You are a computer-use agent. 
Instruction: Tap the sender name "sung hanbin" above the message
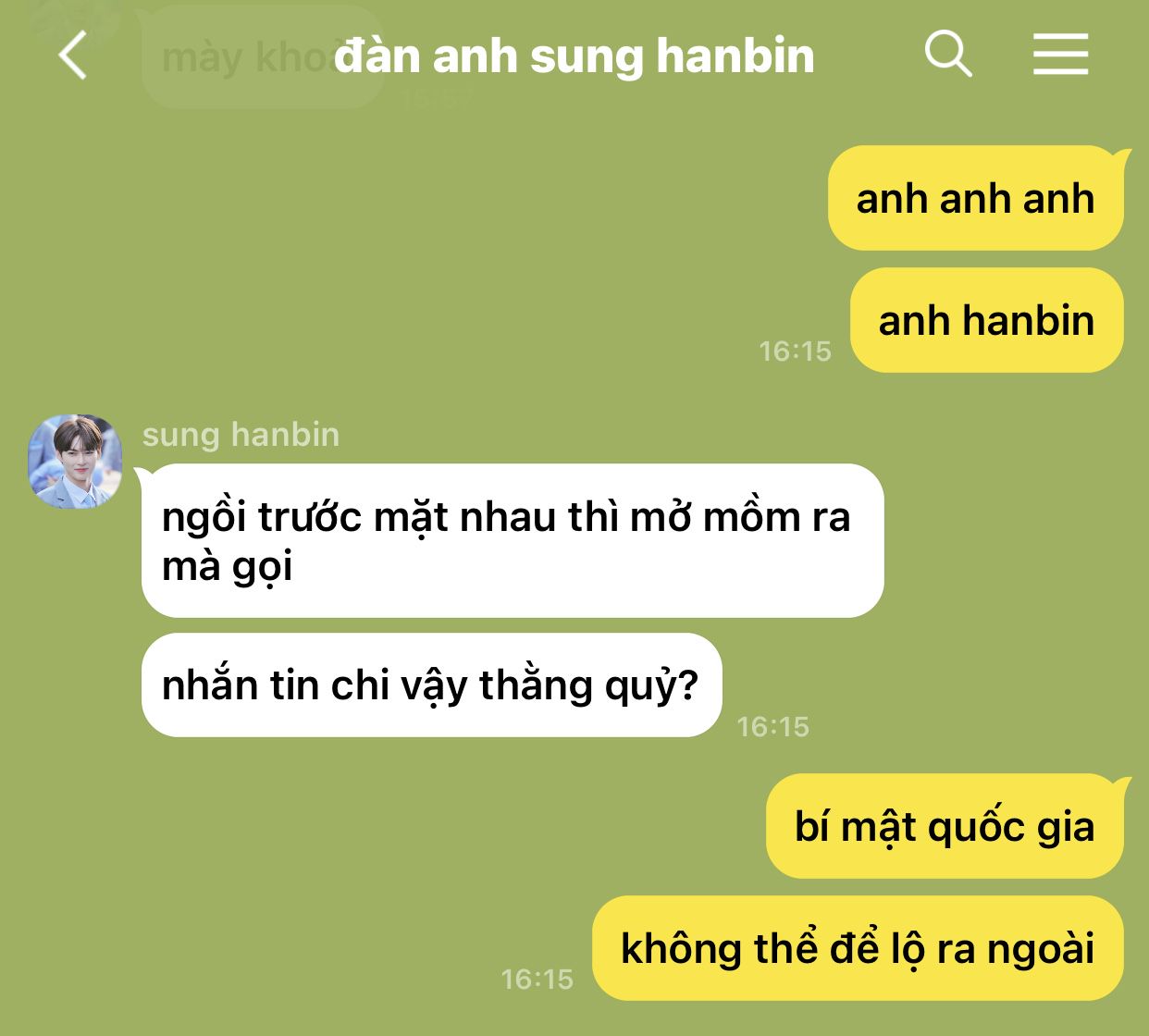[x=241, y=434]
